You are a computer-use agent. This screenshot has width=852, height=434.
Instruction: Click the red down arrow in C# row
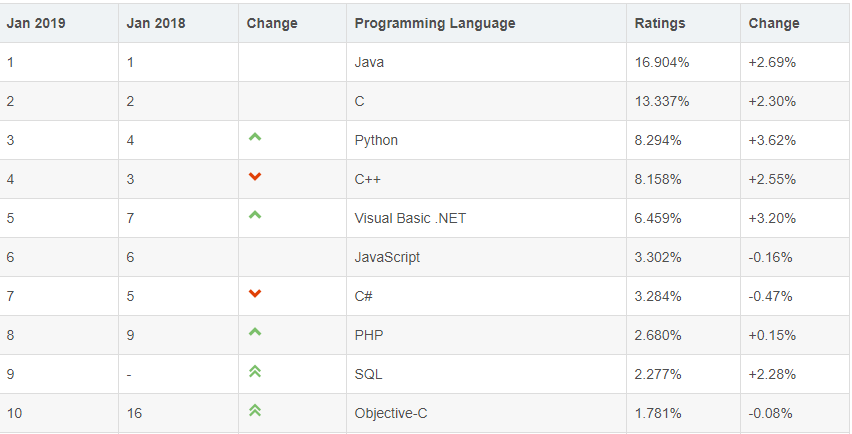[x=255, y=293]
